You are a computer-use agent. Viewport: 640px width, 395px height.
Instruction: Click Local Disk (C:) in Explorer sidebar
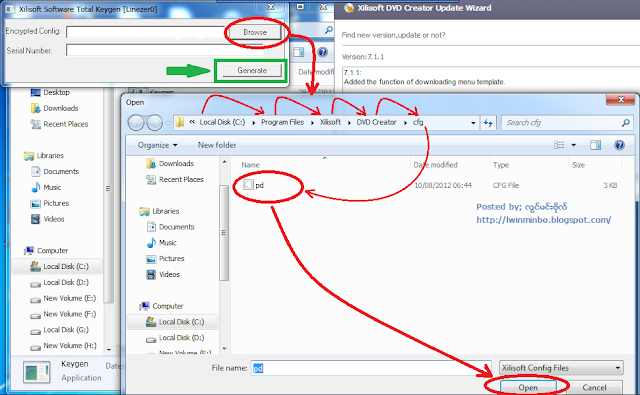click(x=59, y=266)
